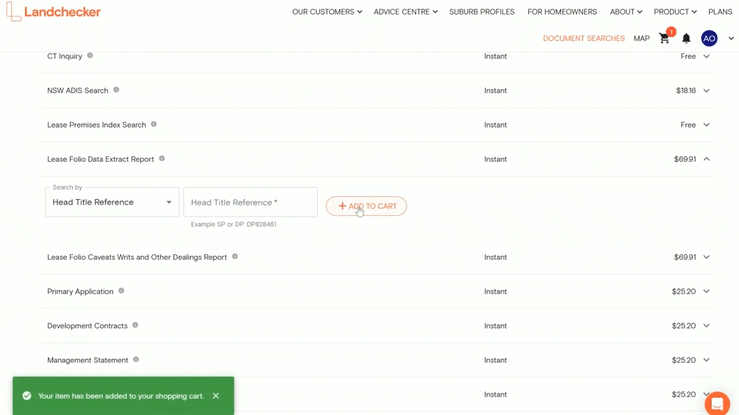739x415 pixels.
Task: Click the green success checkmark icon
Action: pos(27,396)
